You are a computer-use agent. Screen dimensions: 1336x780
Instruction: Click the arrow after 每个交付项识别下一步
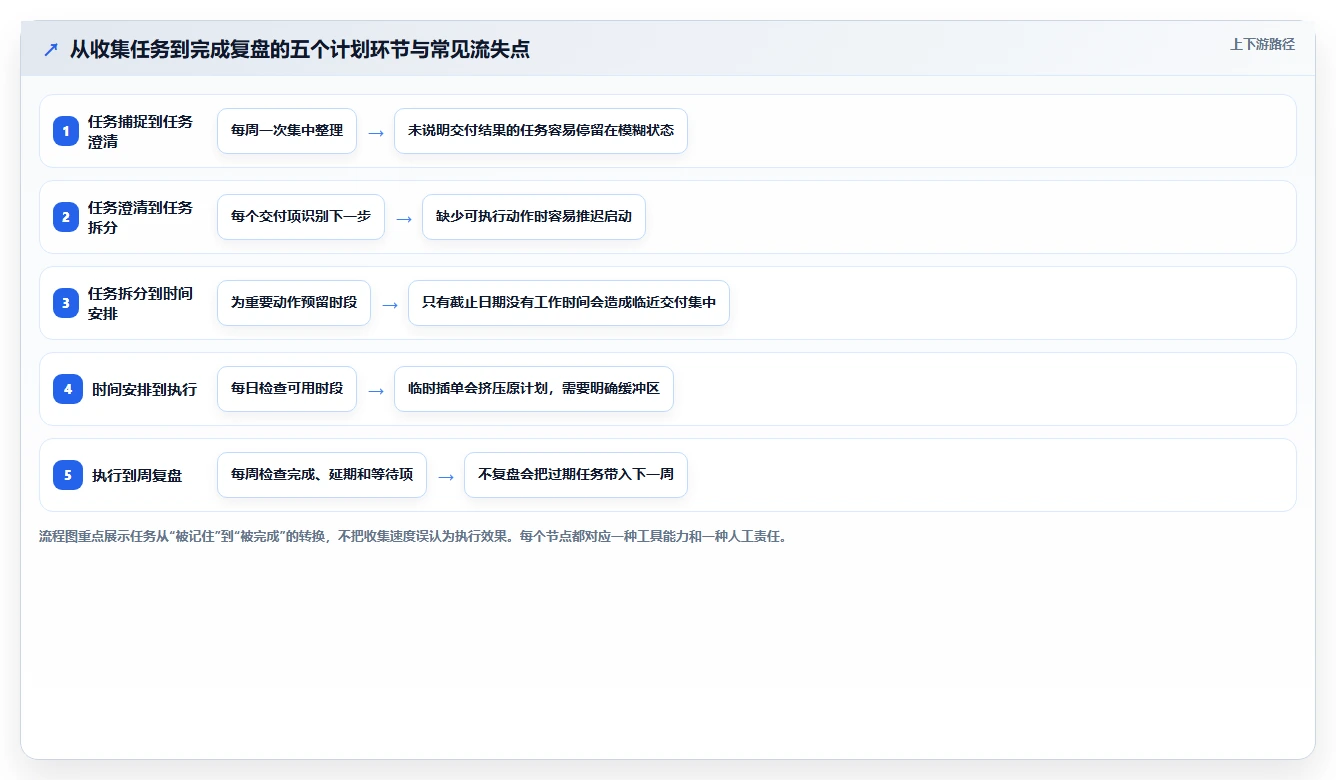404,218
